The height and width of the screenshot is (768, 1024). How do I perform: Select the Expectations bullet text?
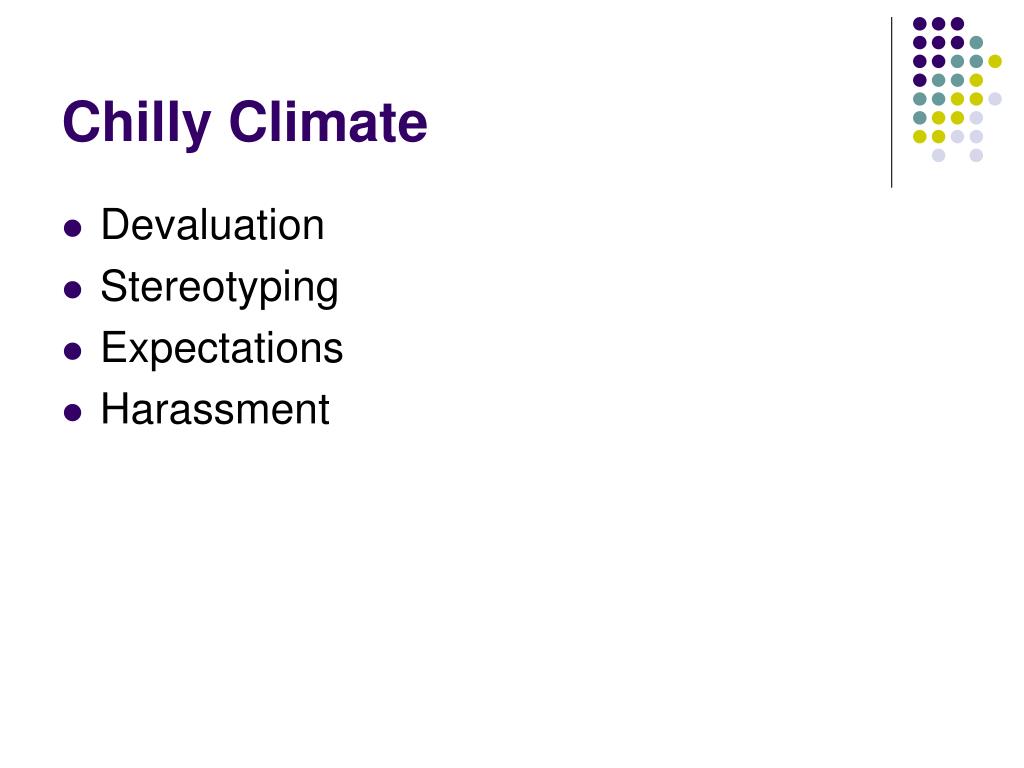pyautogui.click(x=221, y=348)
